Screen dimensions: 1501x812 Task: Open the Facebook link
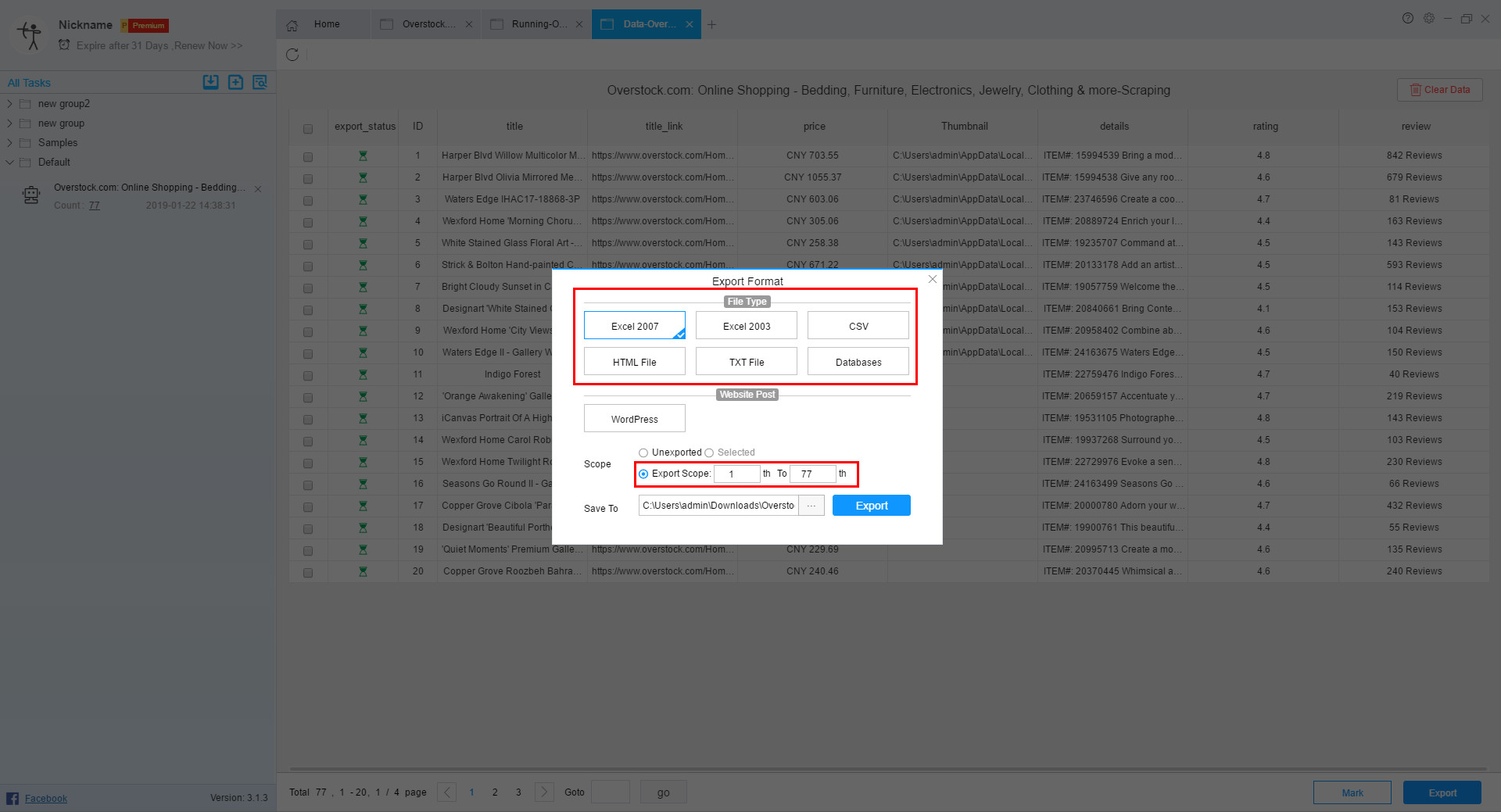point(46,798)
